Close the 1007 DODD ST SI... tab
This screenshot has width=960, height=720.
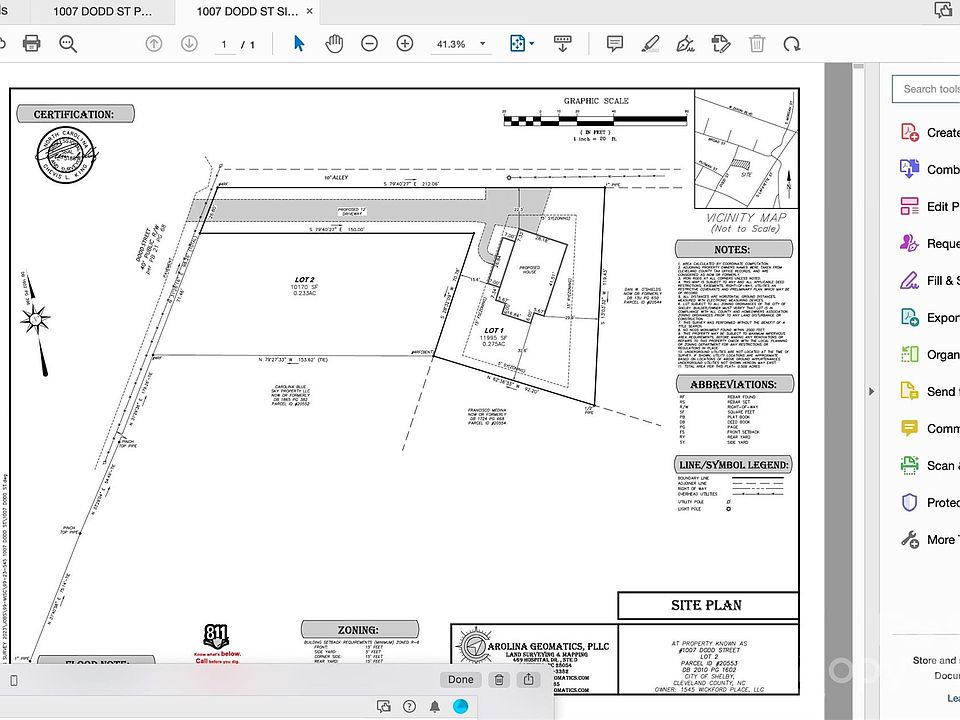309,11
